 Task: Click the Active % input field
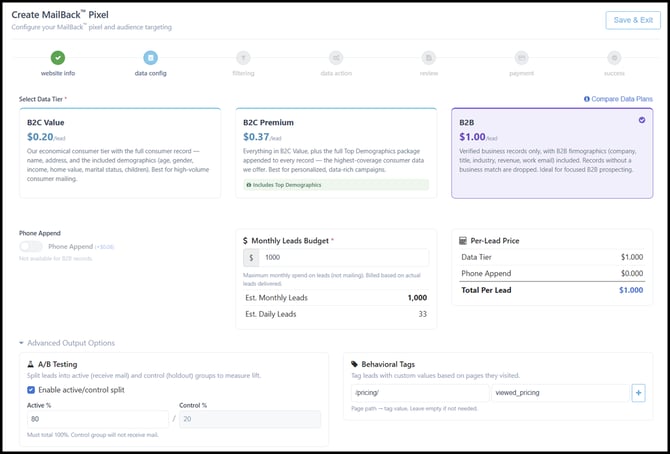(x=98, y=419)
